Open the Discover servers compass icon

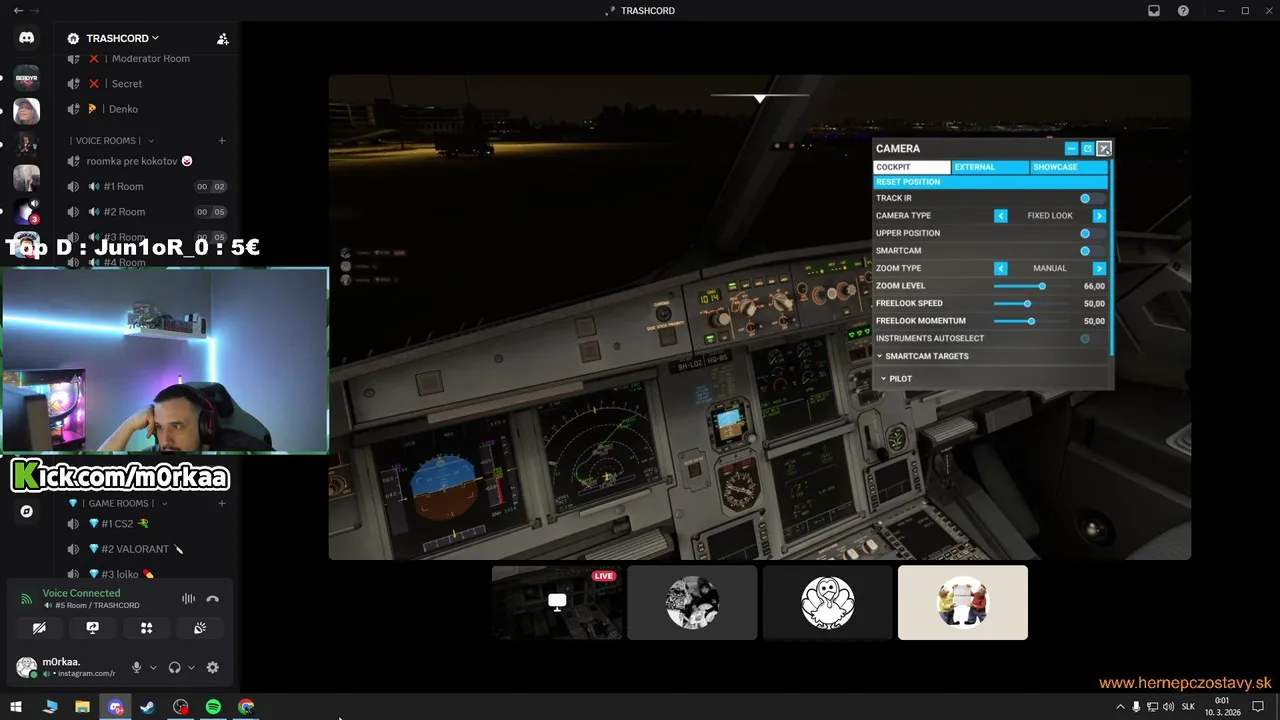26,511
